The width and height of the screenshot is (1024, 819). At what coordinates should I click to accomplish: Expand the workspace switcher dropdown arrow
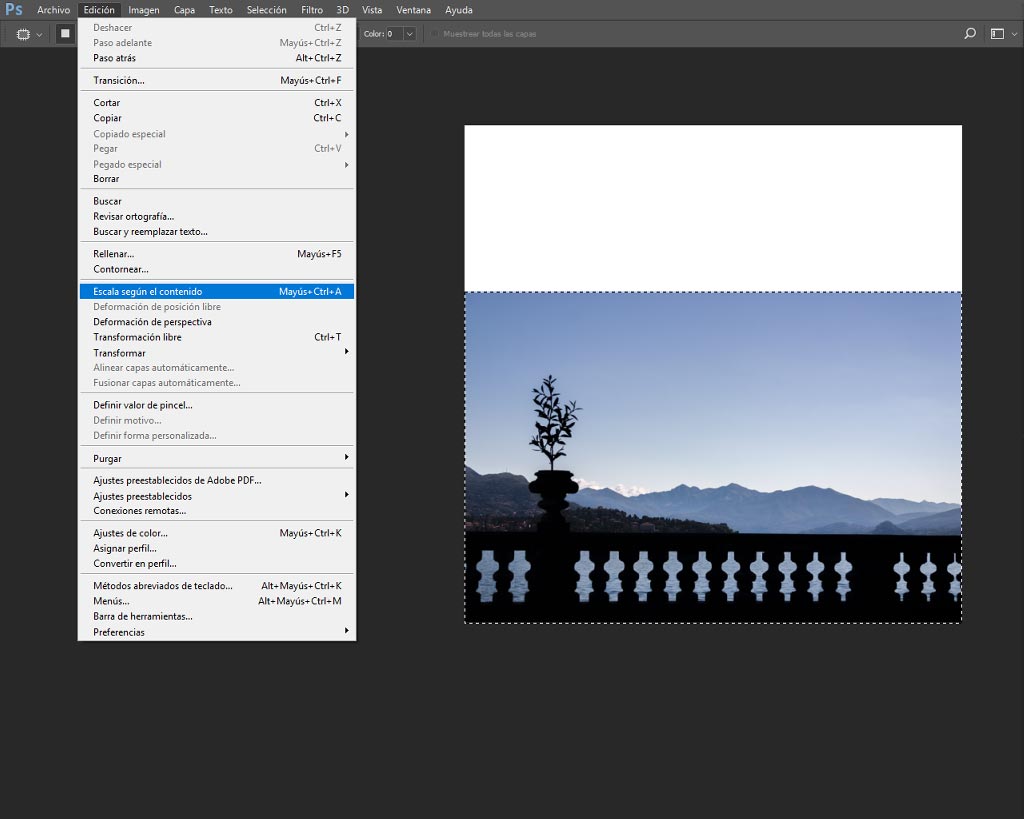pyautogui.click(x=1015, y=34)
